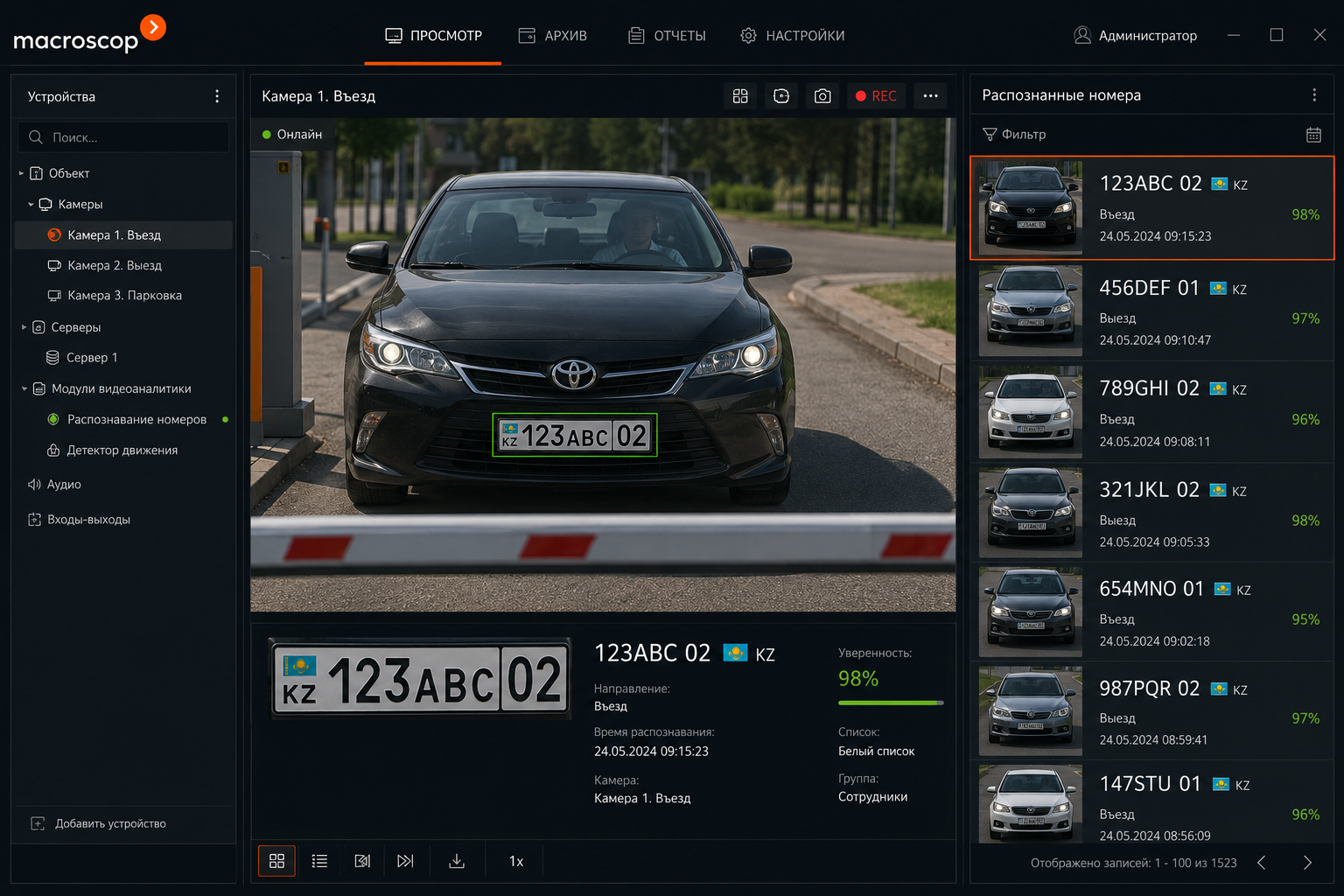
Task: Click the Macroscop logo
Action: pos(89,35)
